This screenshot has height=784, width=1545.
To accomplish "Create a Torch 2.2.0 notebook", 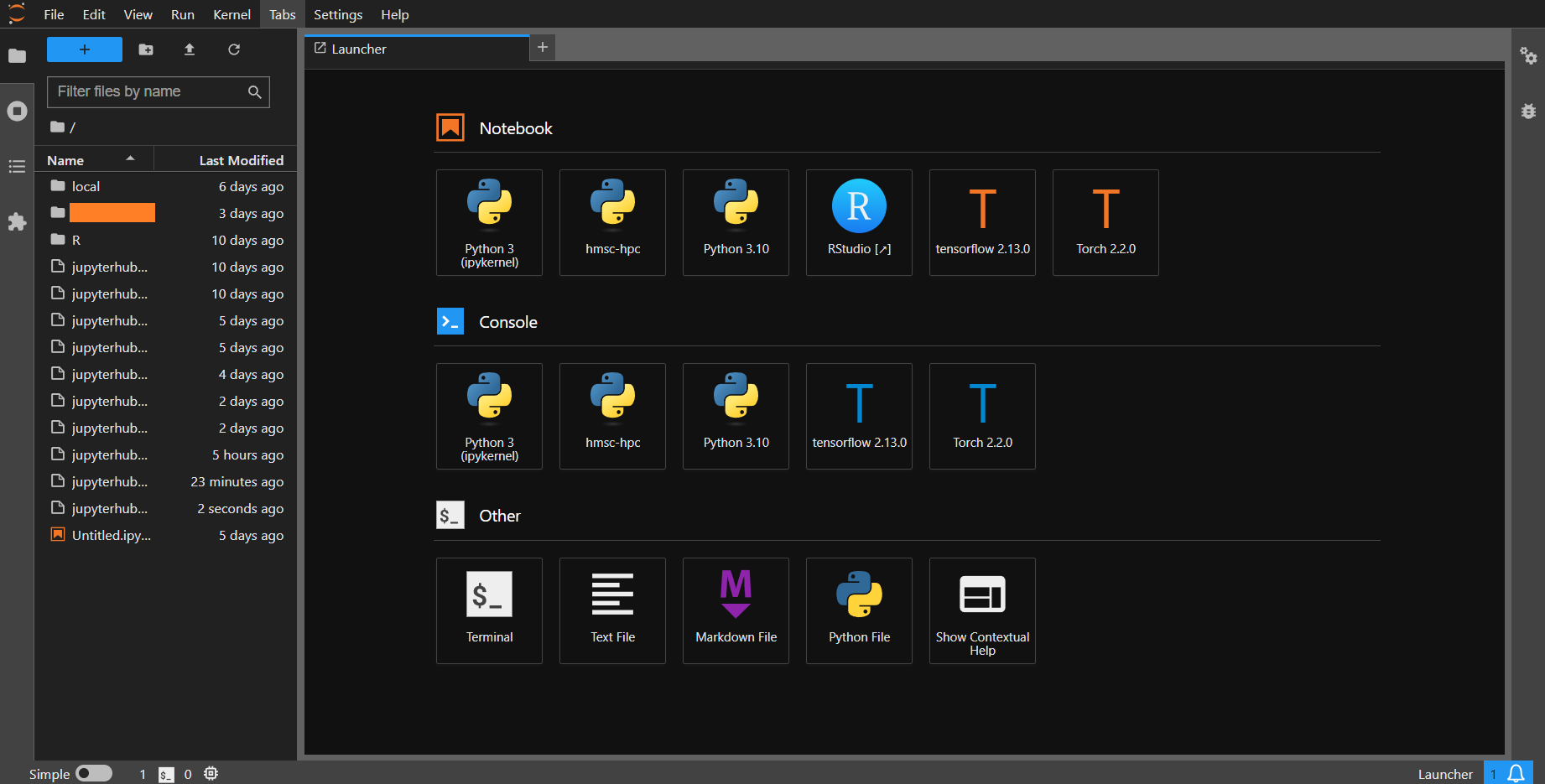I will (1105, 222).
